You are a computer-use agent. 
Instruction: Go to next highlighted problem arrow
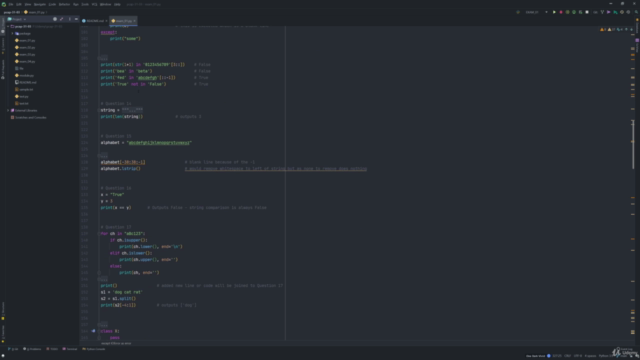coord(631,29)
